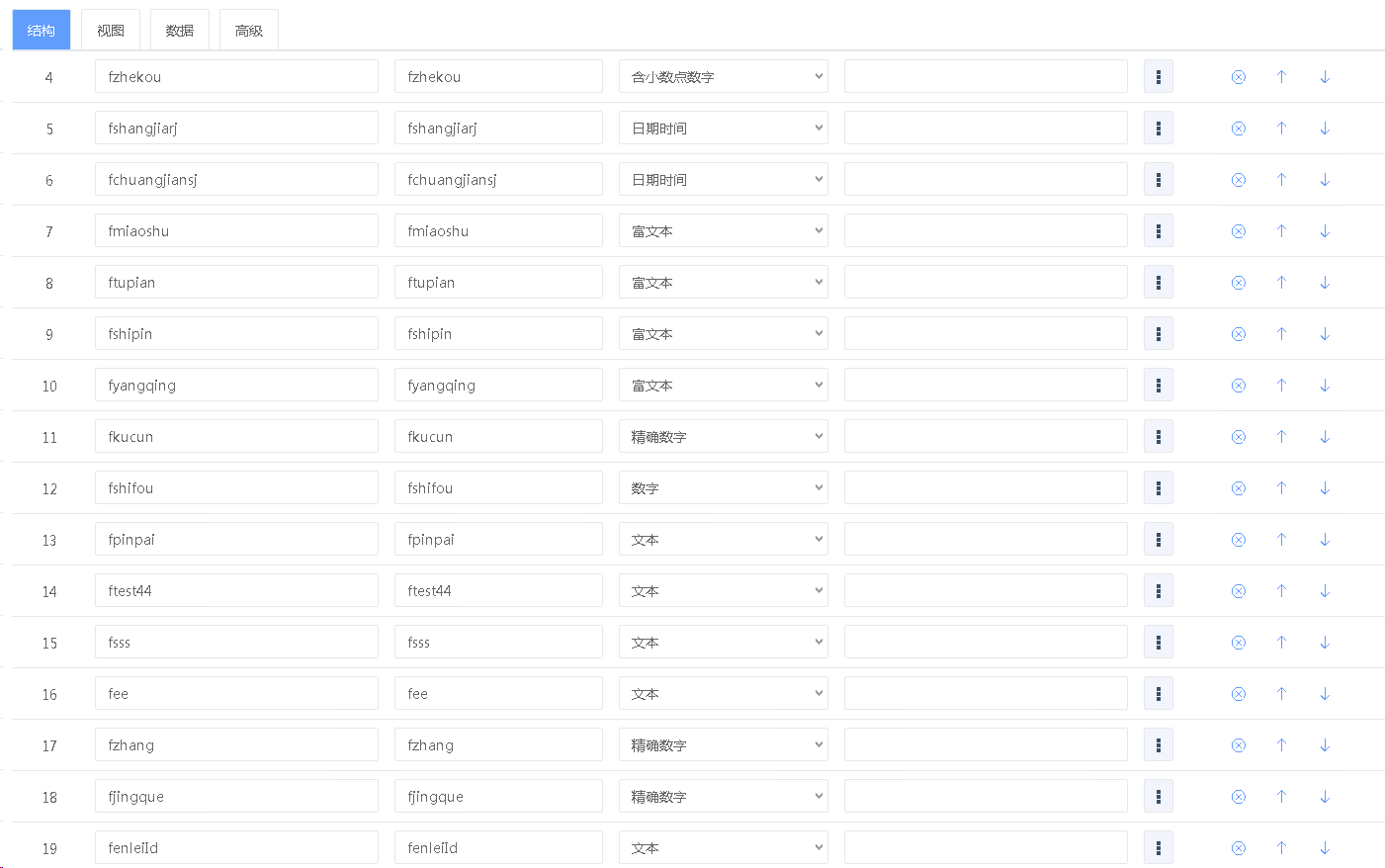Move the fmiaoshu row up

coord(1281,231)
